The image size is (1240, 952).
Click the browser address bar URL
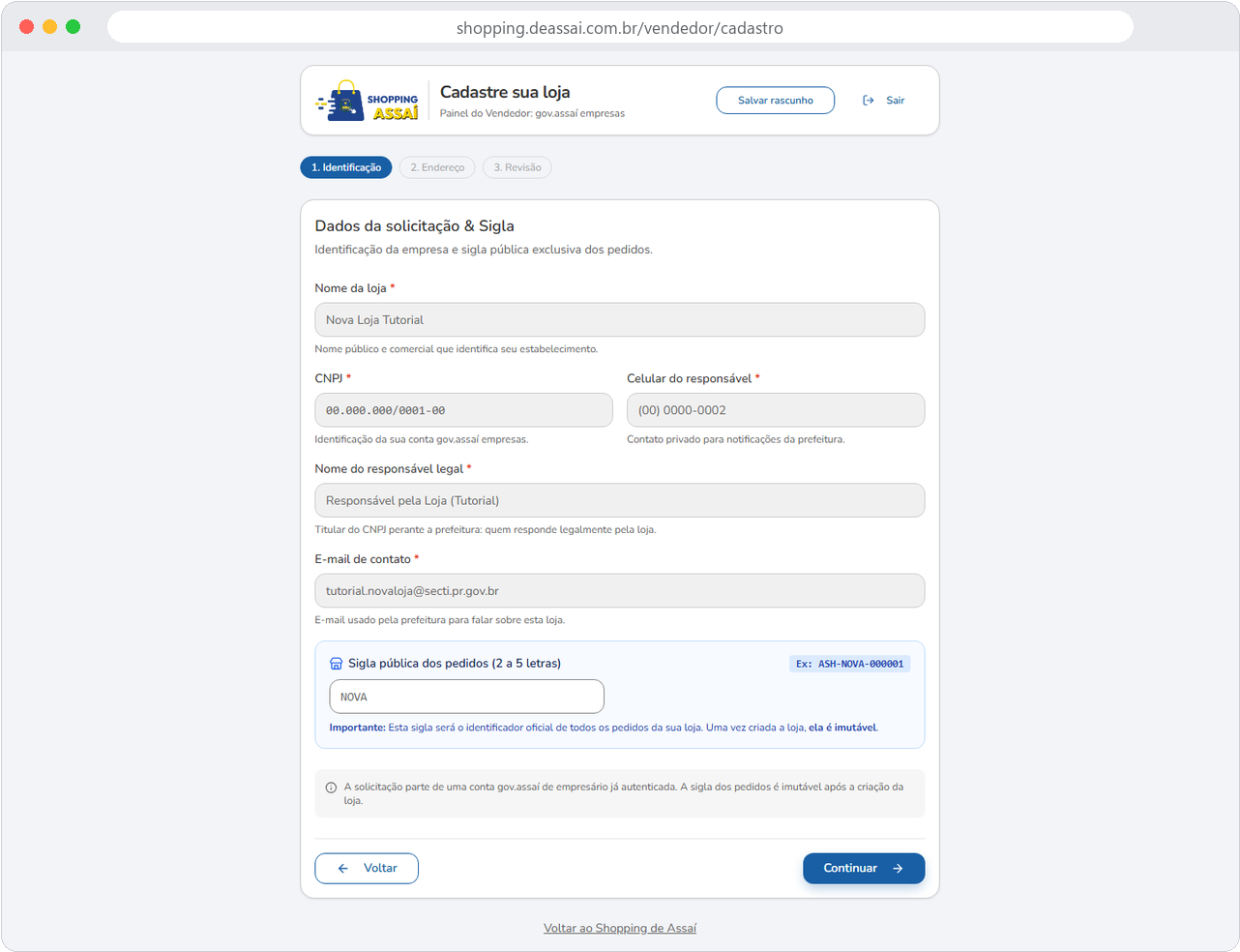[620, 28]
